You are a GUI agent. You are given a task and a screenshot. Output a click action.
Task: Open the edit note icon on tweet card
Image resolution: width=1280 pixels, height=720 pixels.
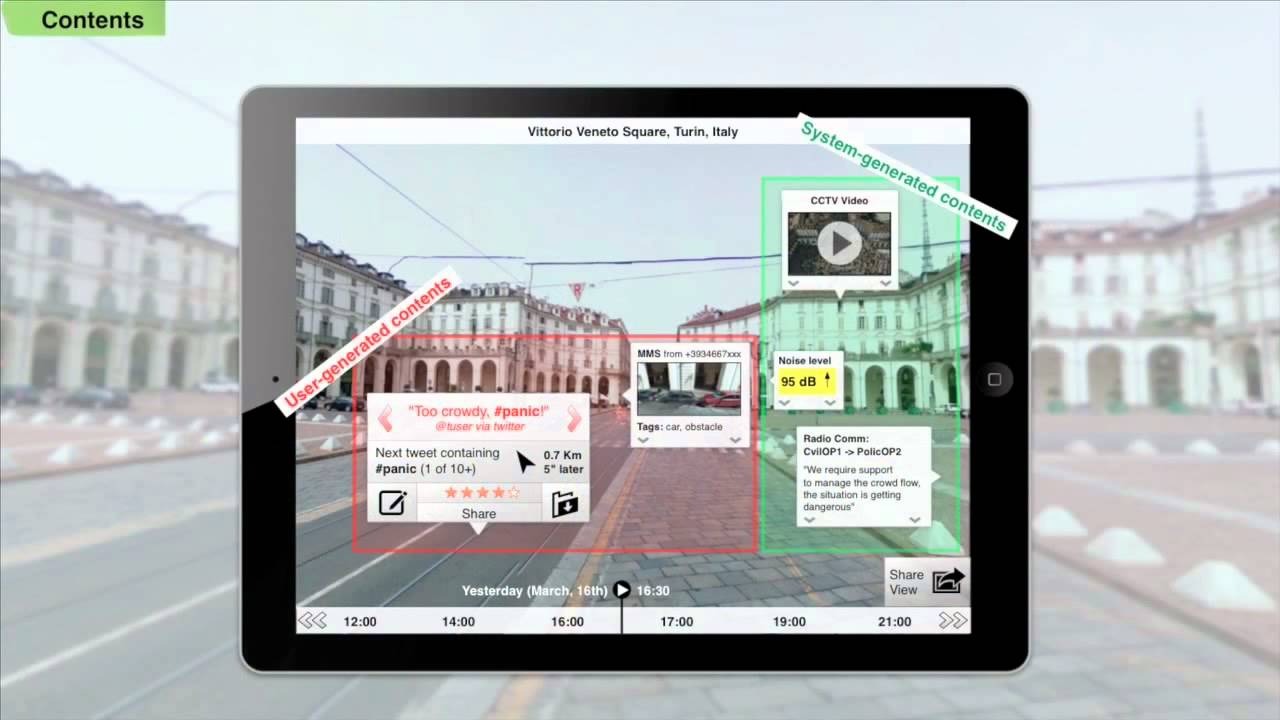coord(392,503)
